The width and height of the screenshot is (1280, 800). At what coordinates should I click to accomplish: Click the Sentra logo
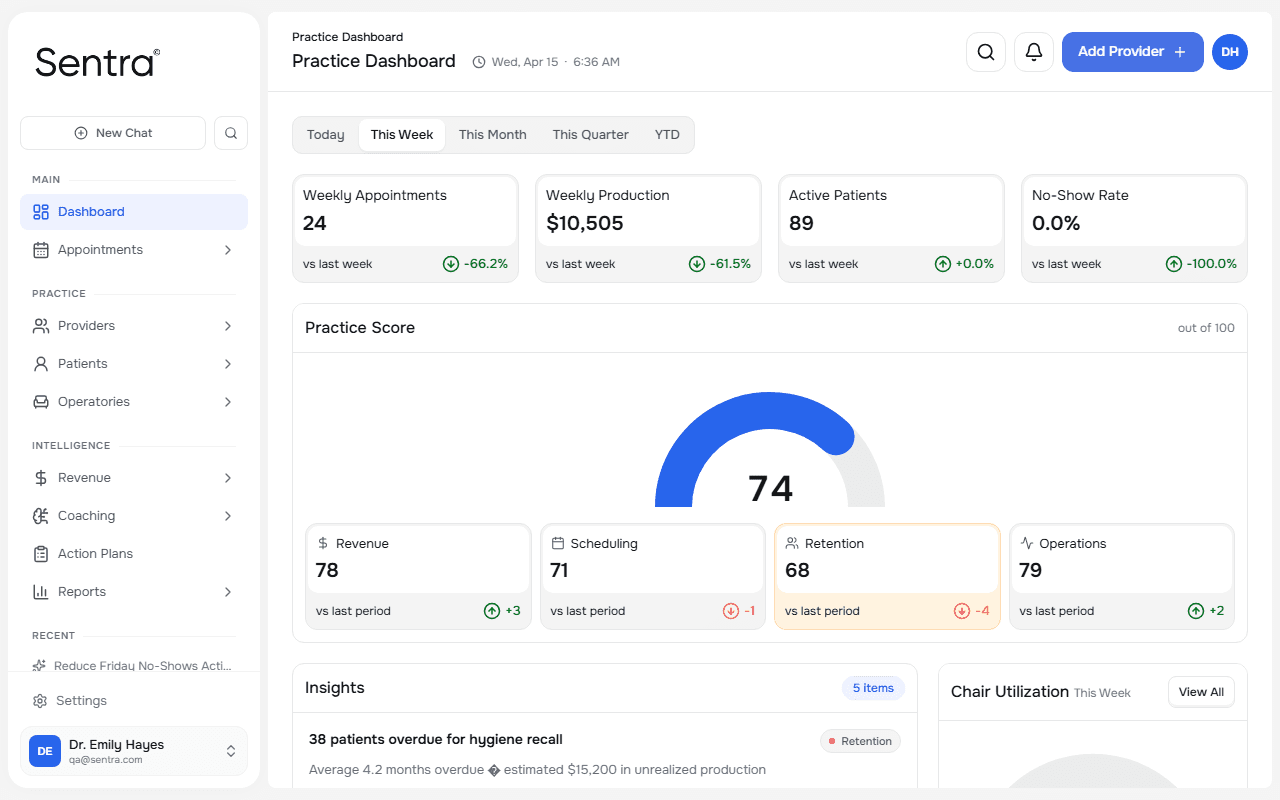pyautogui.click(x=97, y=63)
